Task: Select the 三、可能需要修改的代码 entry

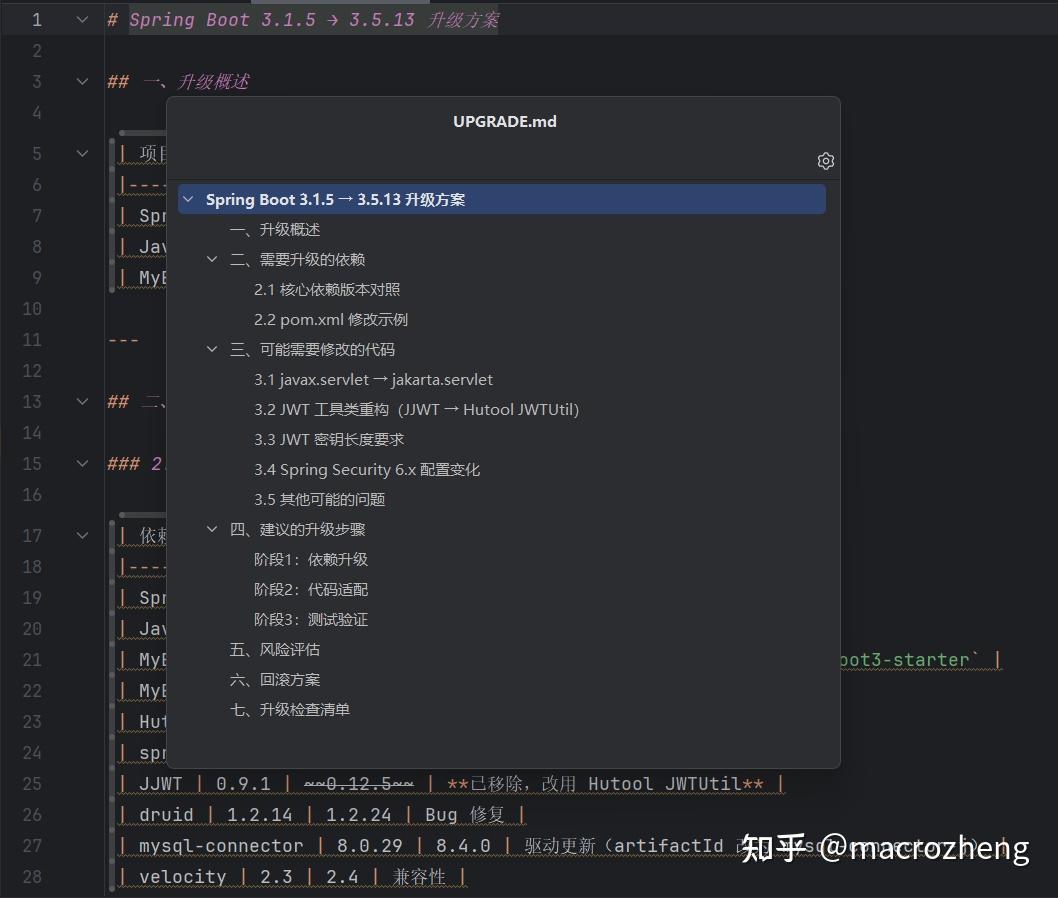Action: [x=312, y=349]
